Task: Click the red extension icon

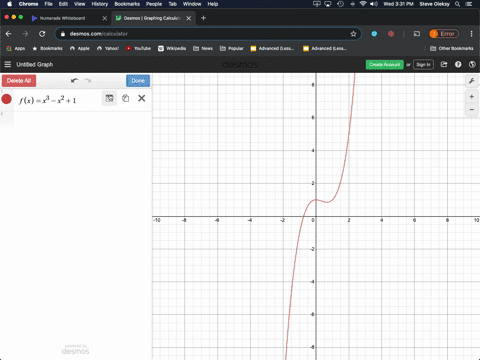Action: [x=391, y=34]
